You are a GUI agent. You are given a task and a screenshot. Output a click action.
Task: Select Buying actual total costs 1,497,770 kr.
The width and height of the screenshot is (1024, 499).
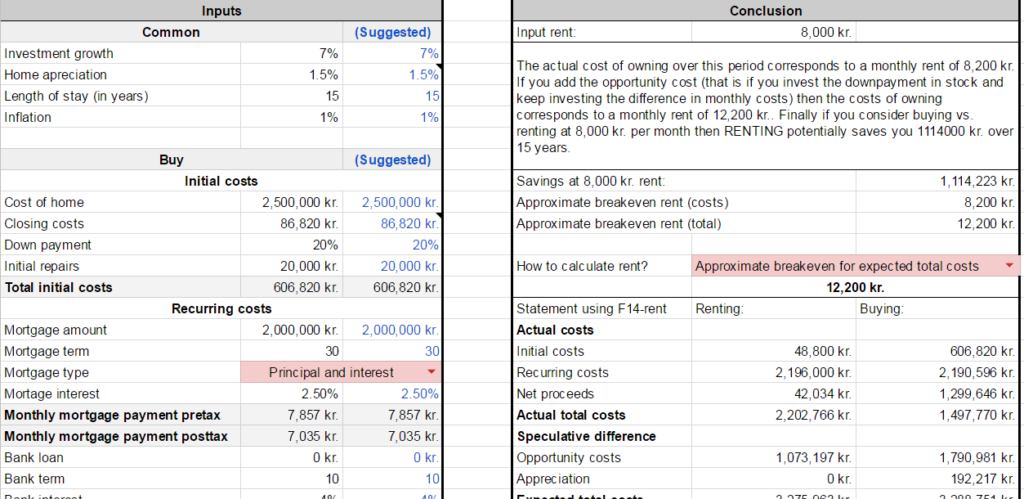pos(937,415)
